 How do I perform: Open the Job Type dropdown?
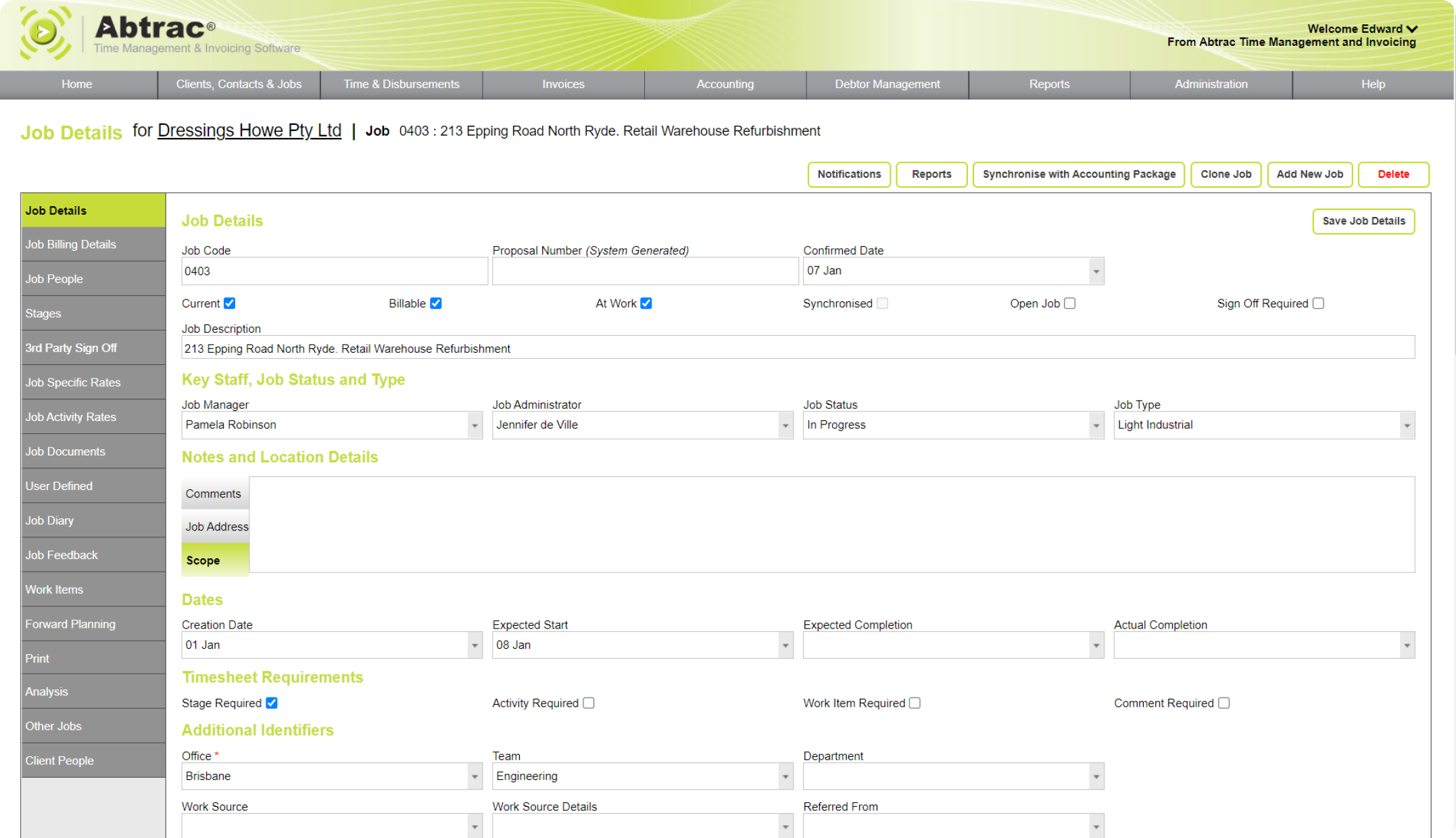[1407, 425]
